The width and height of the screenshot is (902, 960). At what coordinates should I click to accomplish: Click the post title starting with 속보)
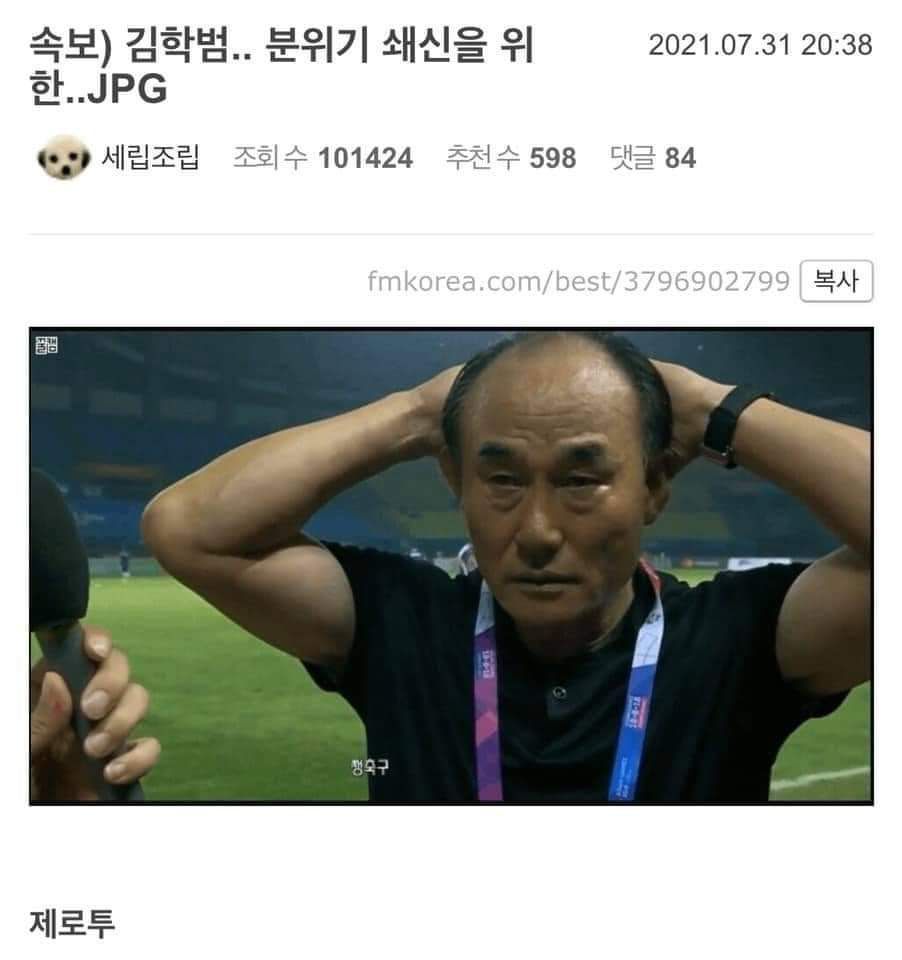click(282, 67)
